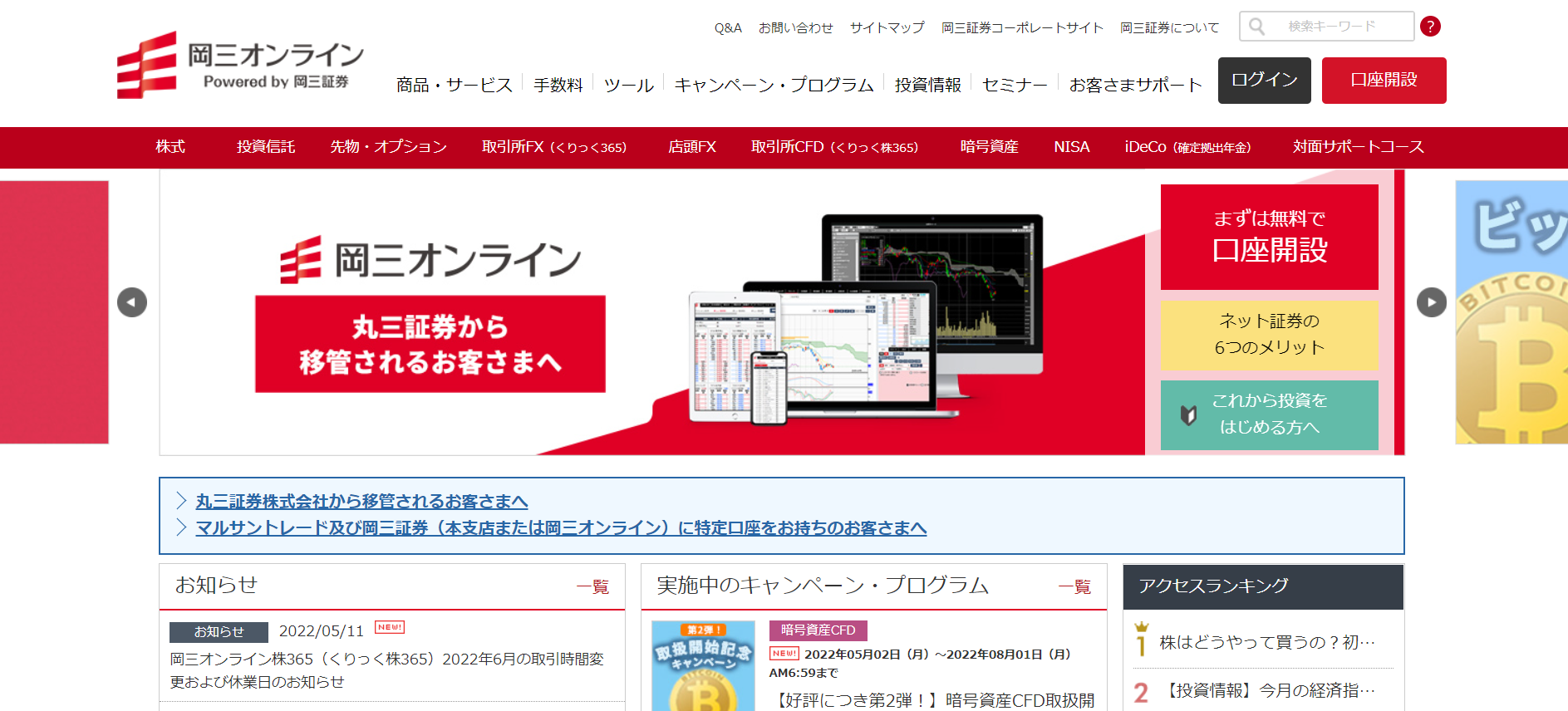
Task: Open 商品・サービス menu
Action: point(454,85)
